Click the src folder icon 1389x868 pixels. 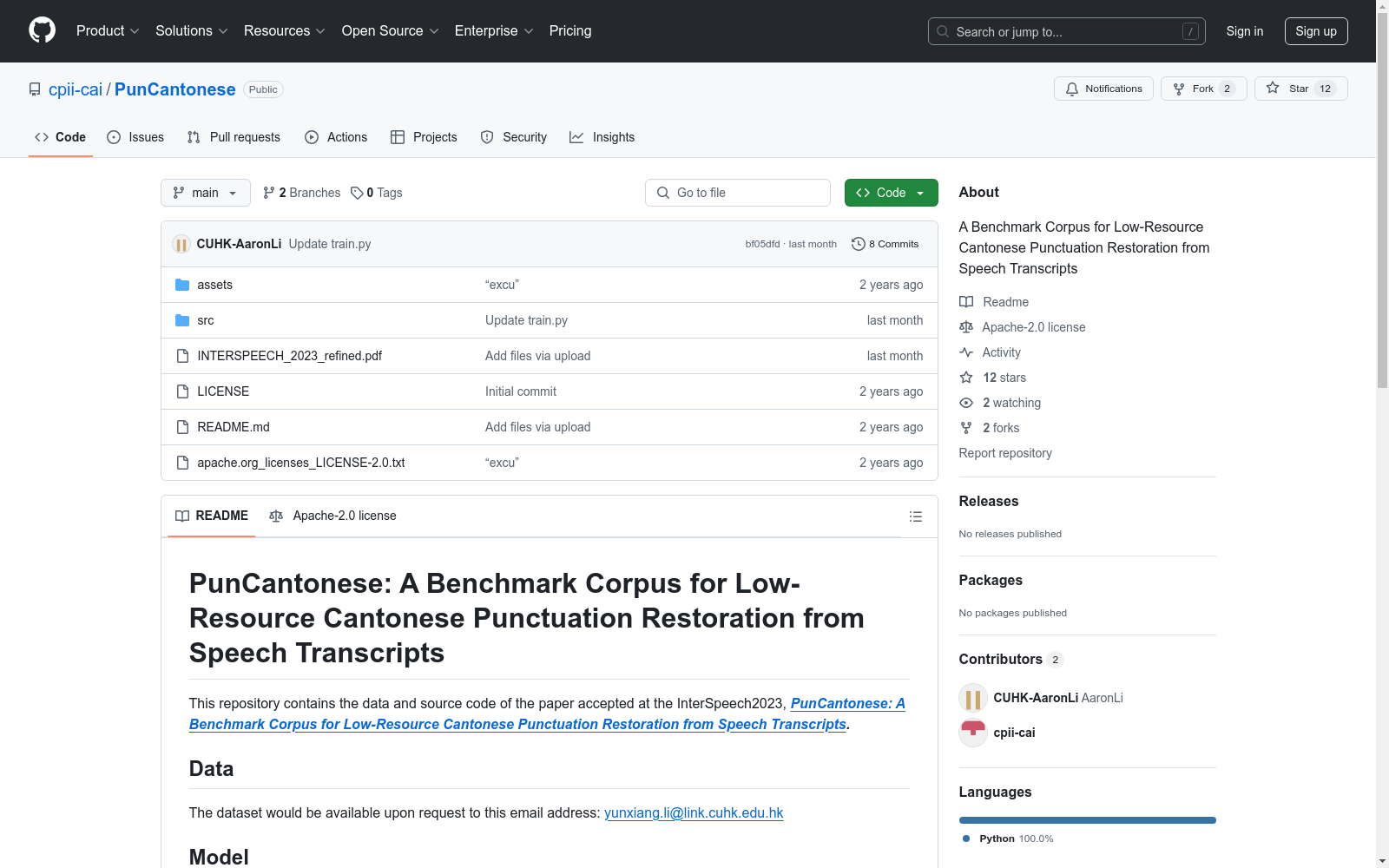[182, 320]
